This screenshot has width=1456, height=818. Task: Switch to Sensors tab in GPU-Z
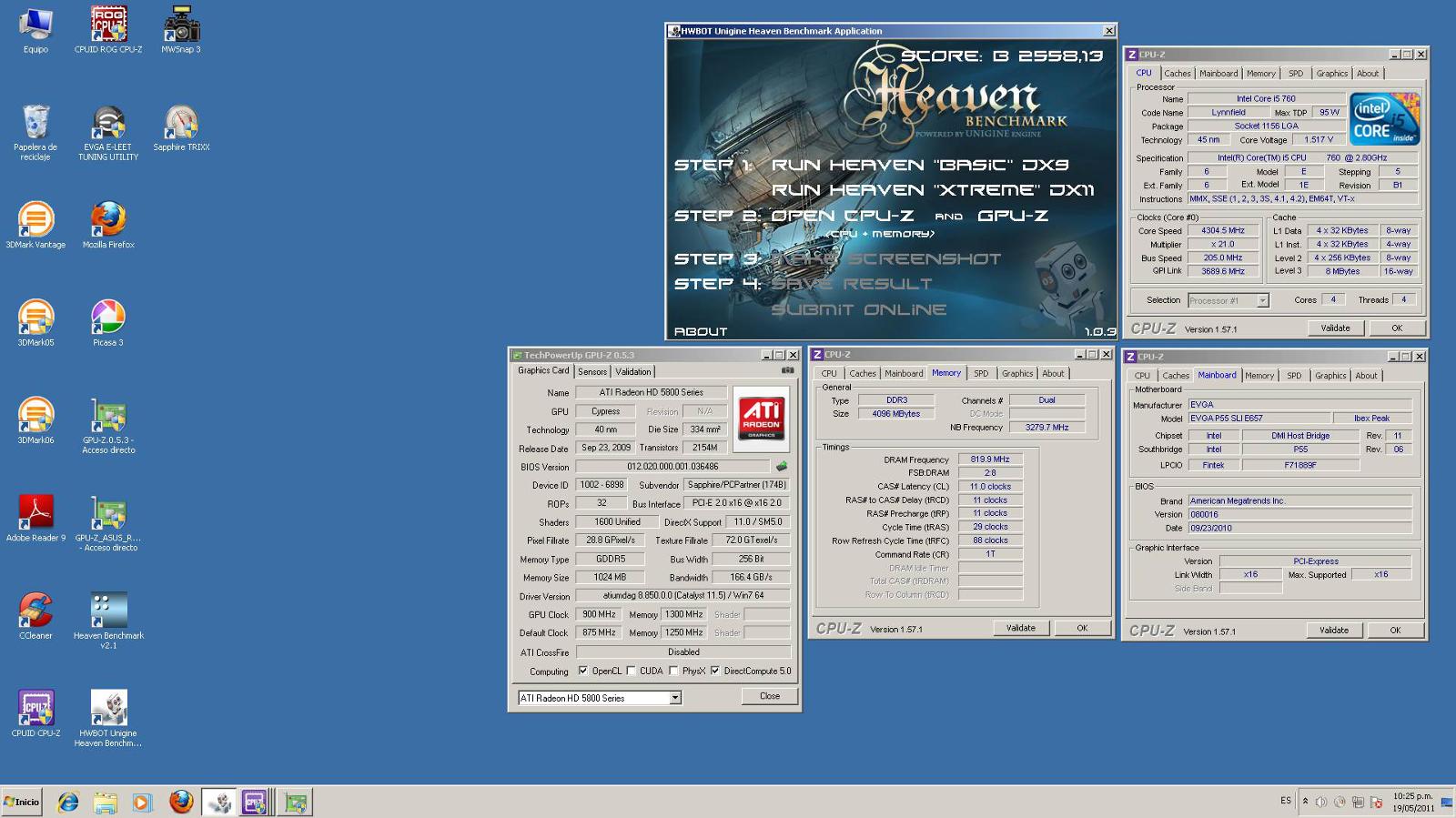[x=592, y=371]
